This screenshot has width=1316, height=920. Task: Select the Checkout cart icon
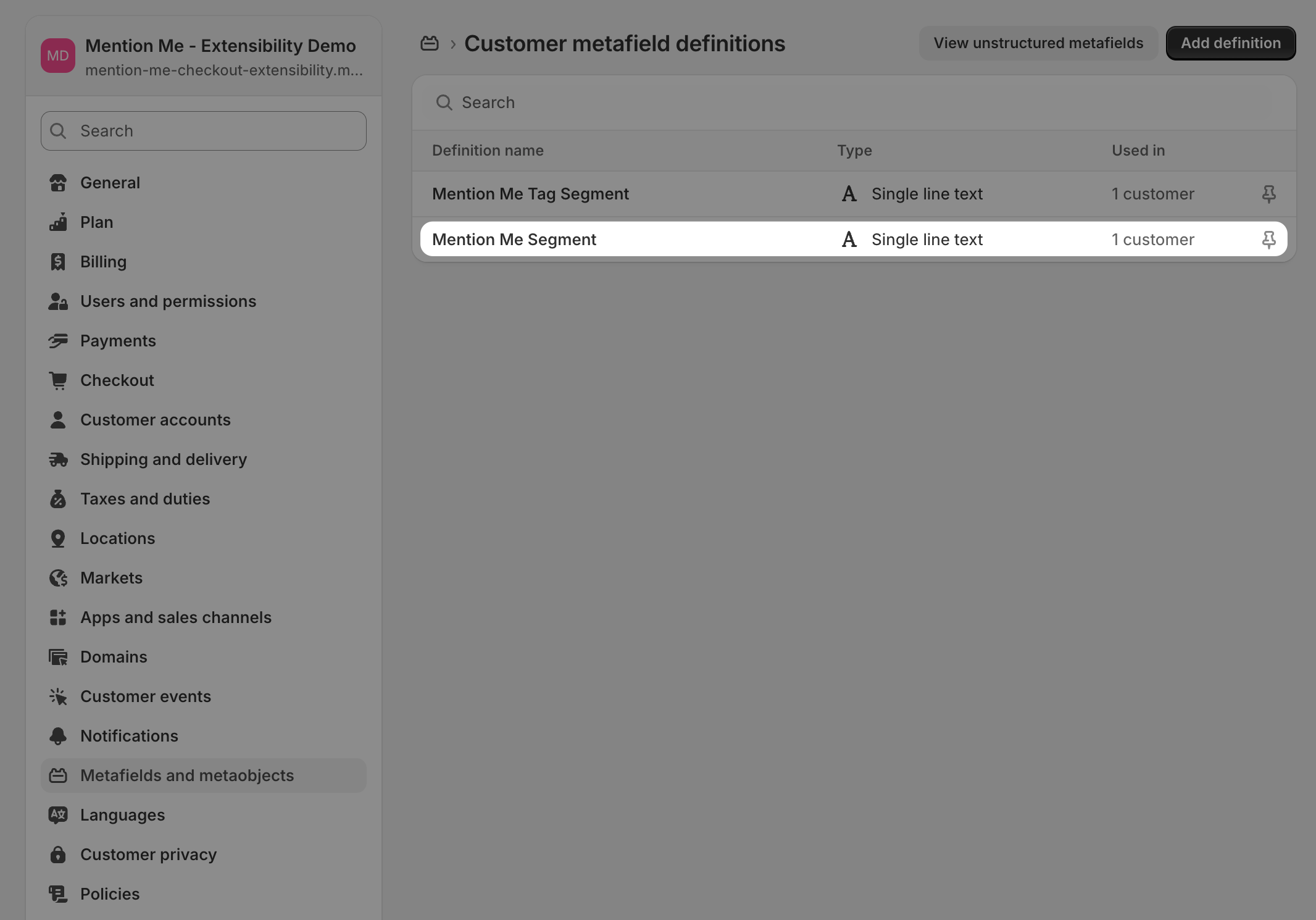(59, 380)
